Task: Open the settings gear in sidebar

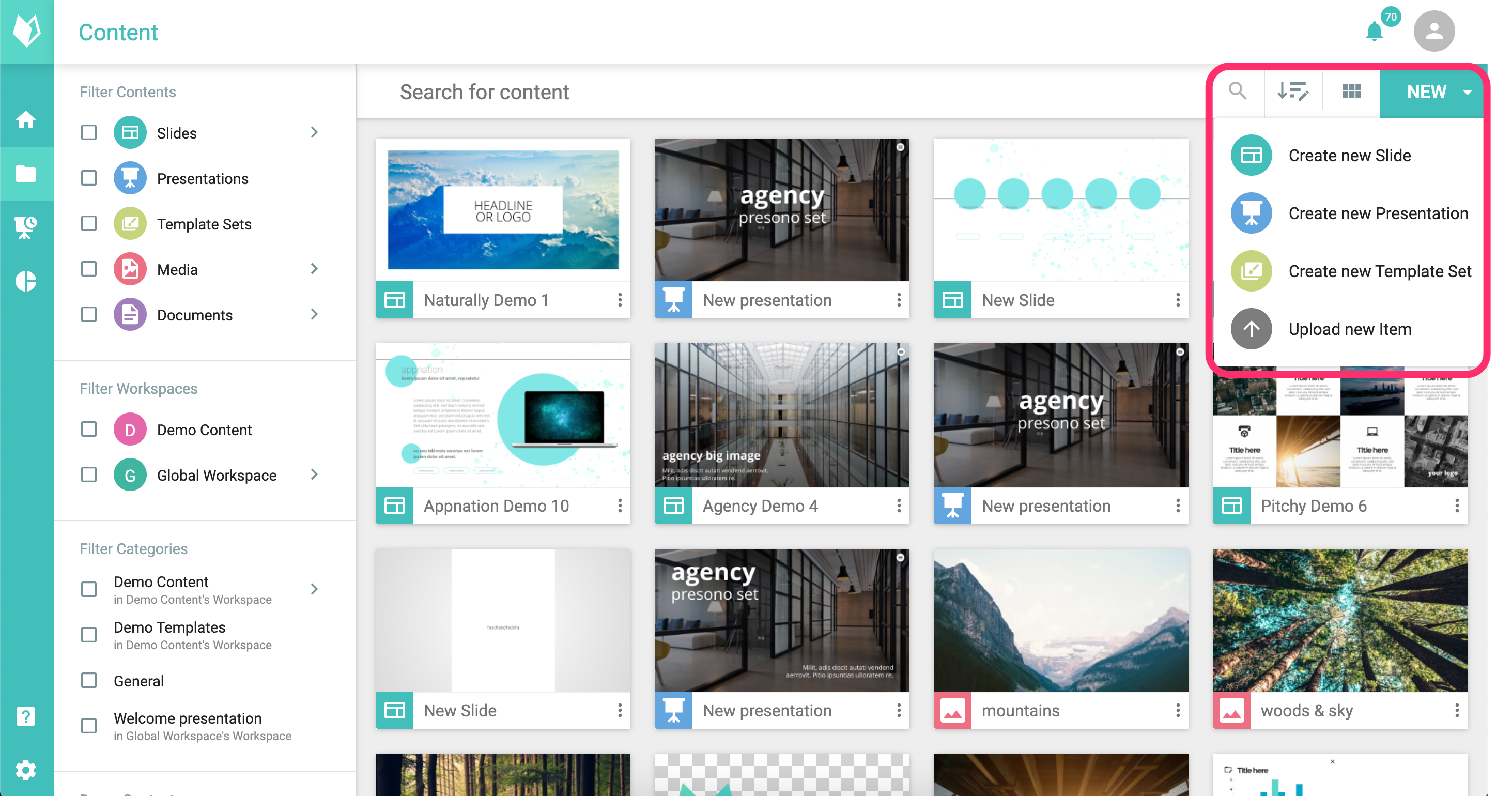Action: tap(26, 770)
